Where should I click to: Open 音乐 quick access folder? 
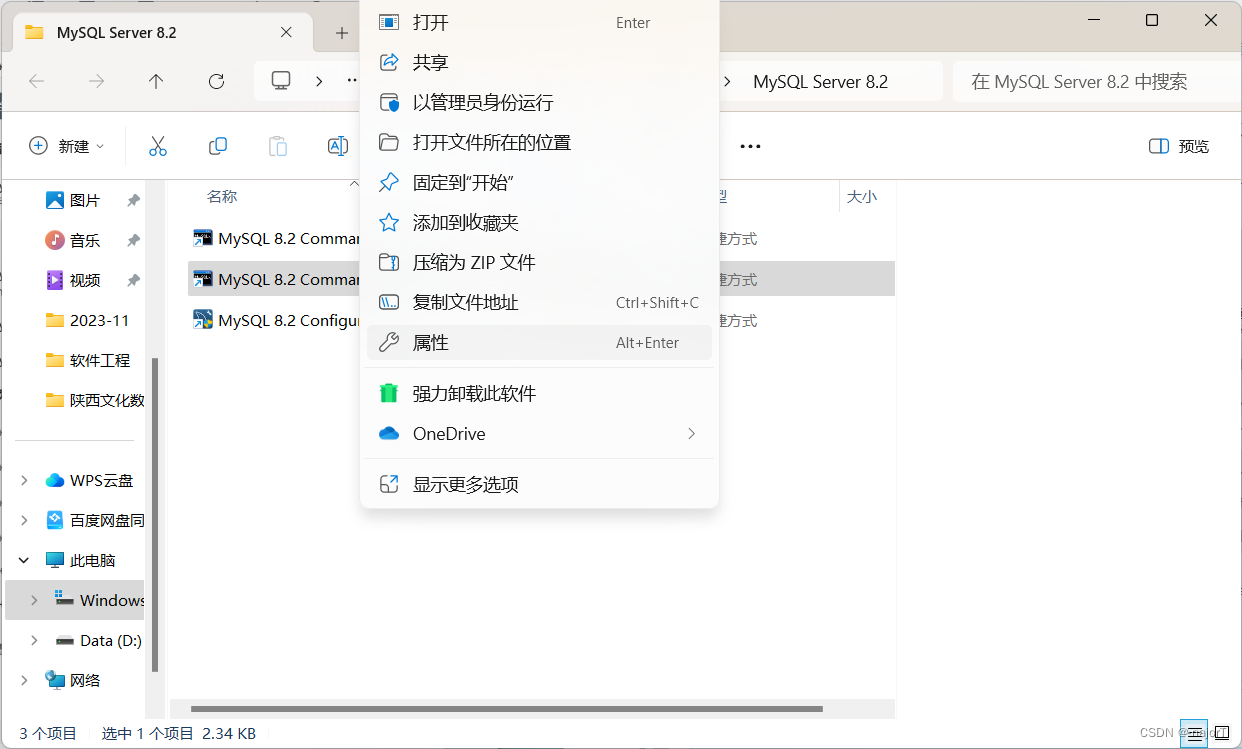pos(85,240)
